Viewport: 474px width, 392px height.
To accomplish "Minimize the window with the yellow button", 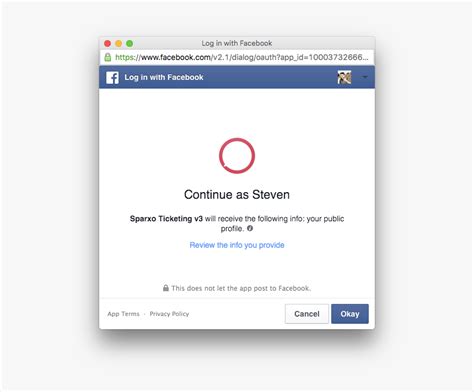I will coord(118,43).
